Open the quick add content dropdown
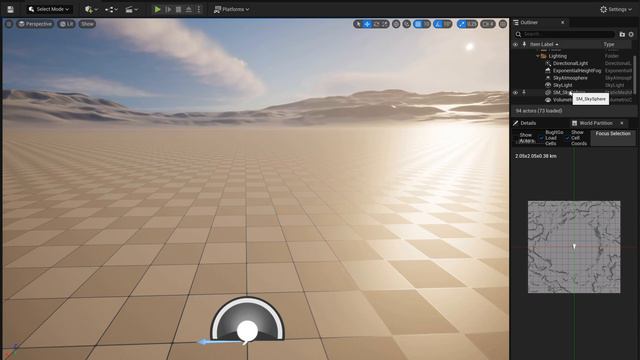Image resolution: width=640 pixels, height=360 pixels. pyautogui.click(x=91, y=9)
